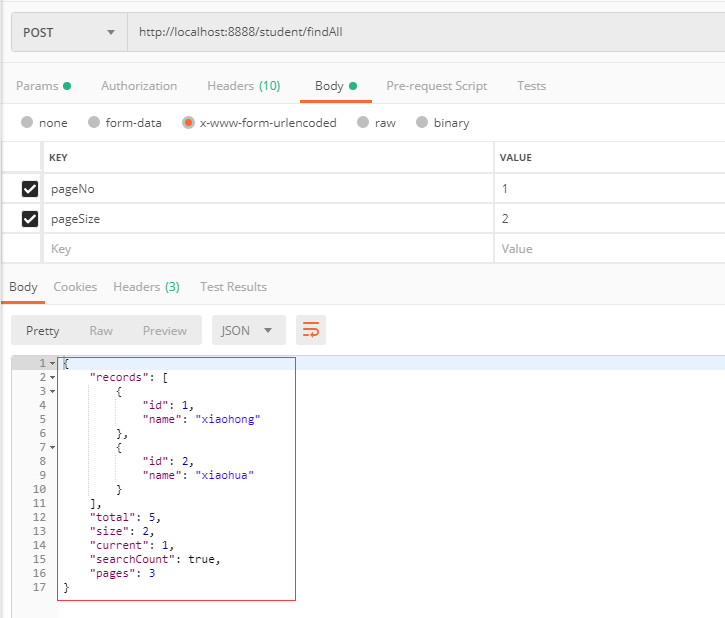The height and width of the screenshot is (618, 725).
Task: Click the "pages": 3 line
Action: [123, 573]
